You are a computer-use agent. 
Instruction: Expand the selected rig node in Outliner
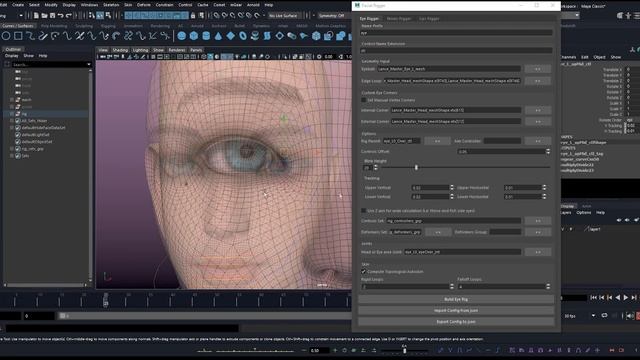[12, 114]
